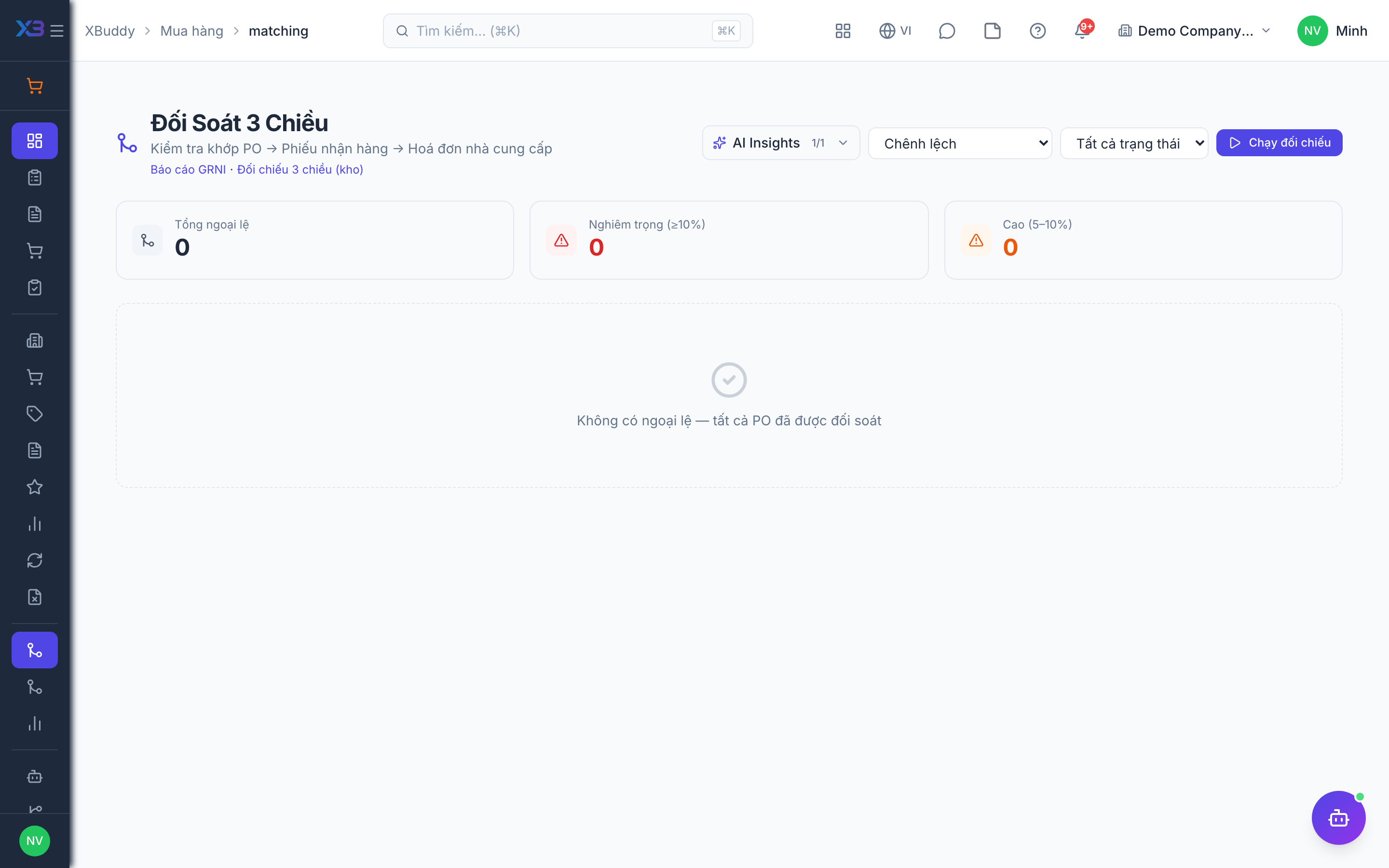1389x868 pixels.
Task: Click the Nghiêm trọng (≥10%) card
Action: click(729, 240)
